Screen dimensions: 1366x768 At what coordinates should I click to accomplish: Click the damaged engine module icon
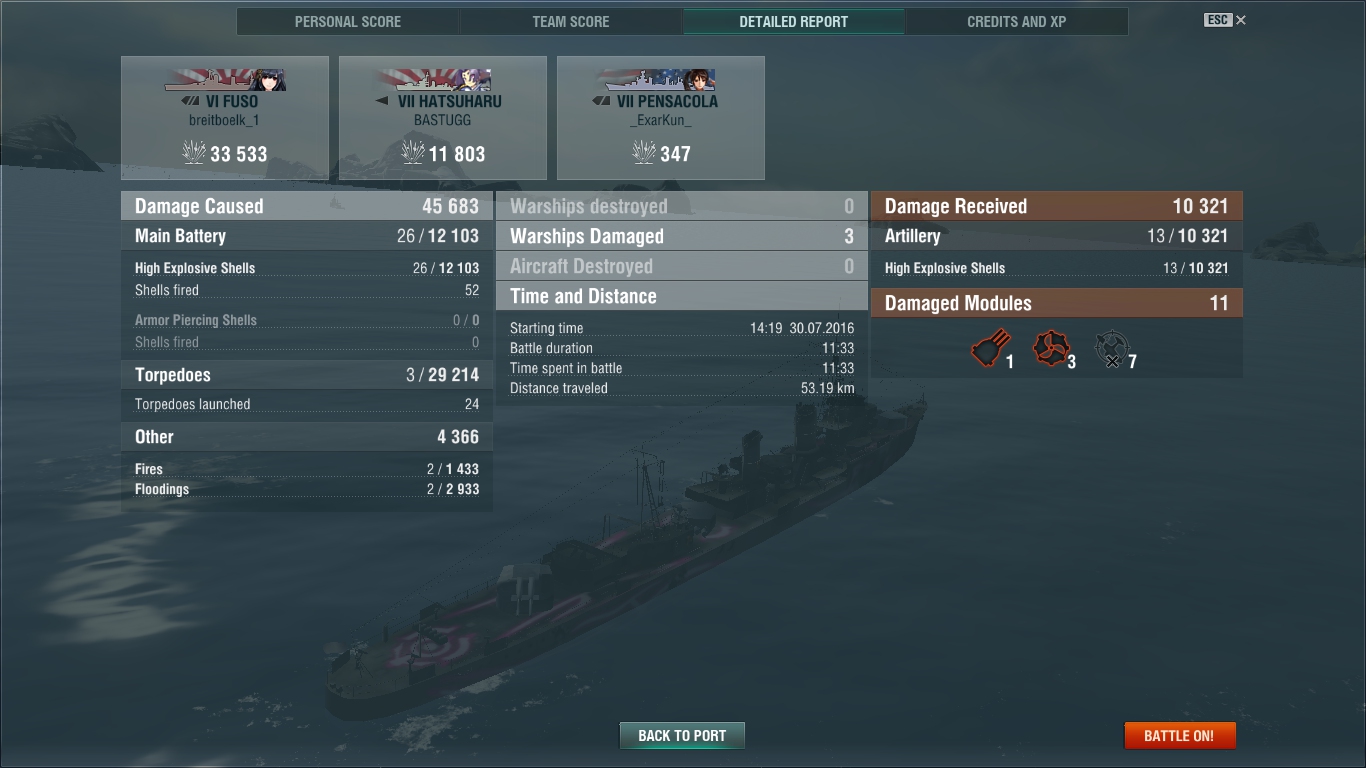click(1050, 349)
